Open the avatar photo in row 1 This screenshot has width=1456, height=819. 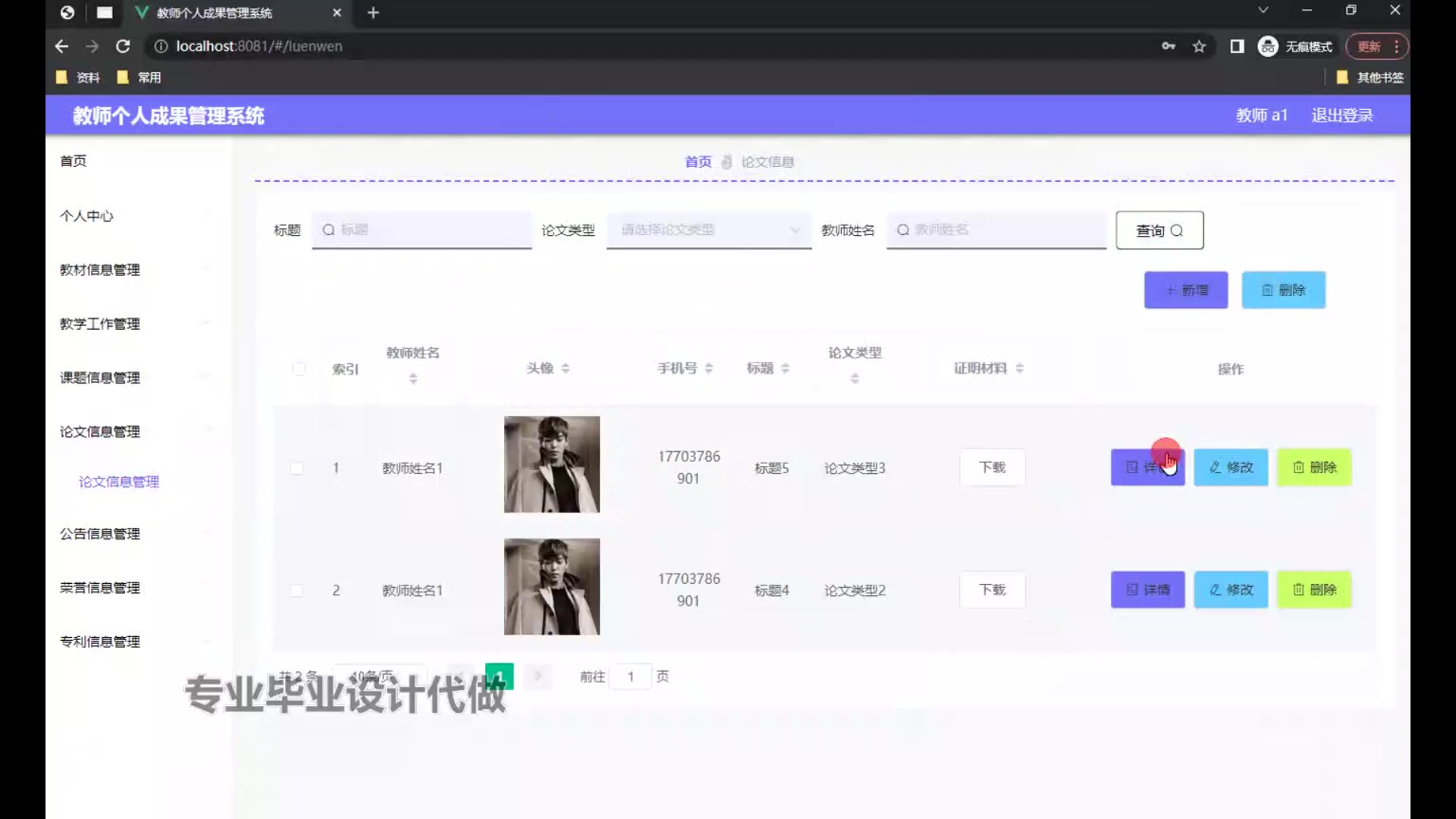[x=552, y=464]
